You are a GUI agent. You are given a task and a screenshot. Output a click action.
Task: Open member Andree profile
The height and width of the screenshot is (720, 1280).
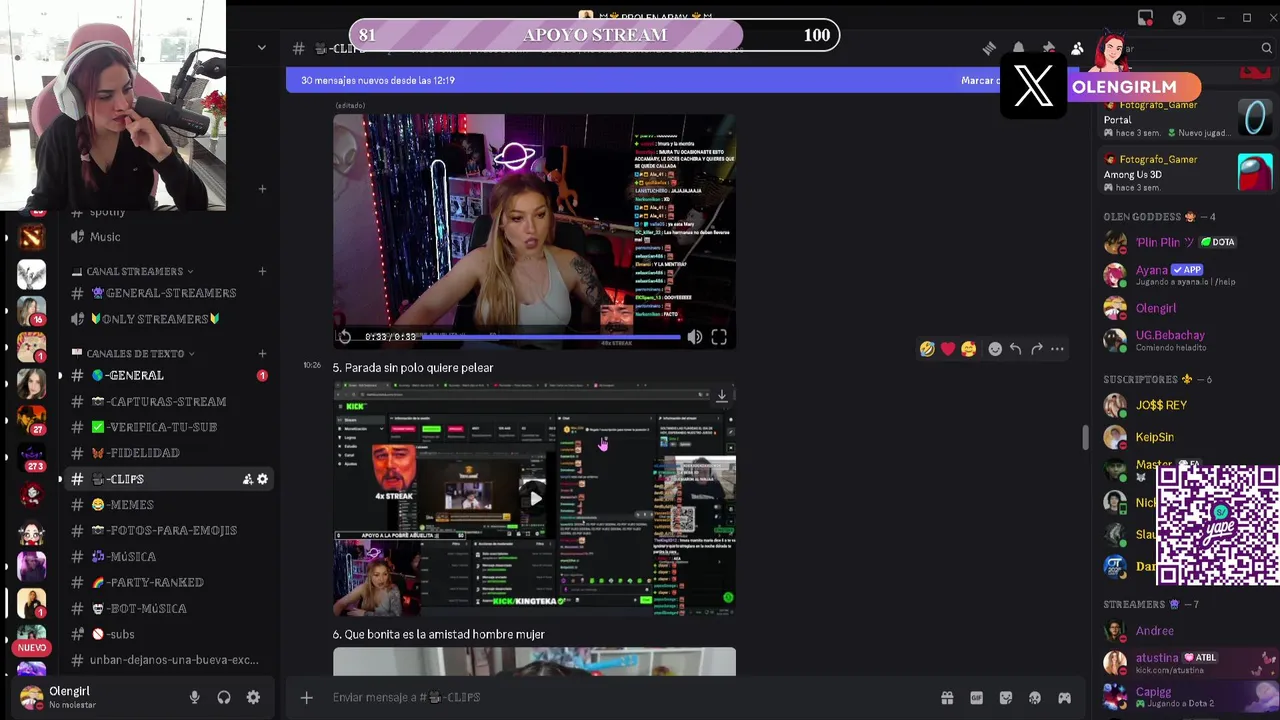(1186, 631)
